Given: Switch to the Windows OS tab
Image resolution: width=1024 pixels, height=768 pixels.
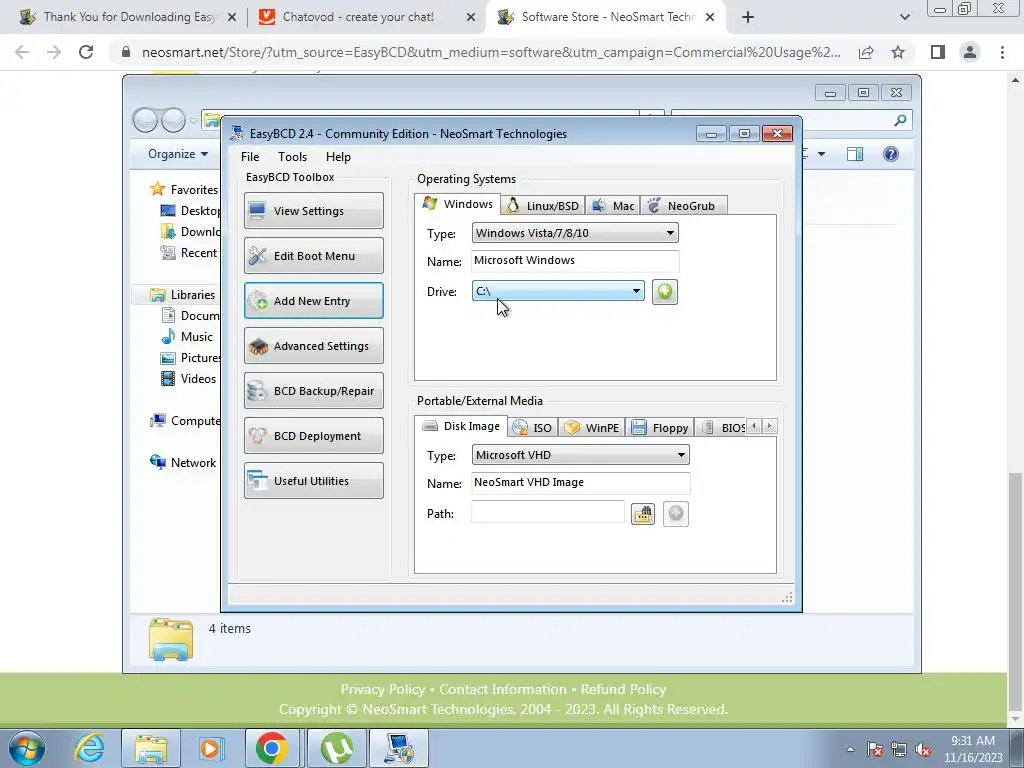Looking at the screenshot, I should (457, 204).
